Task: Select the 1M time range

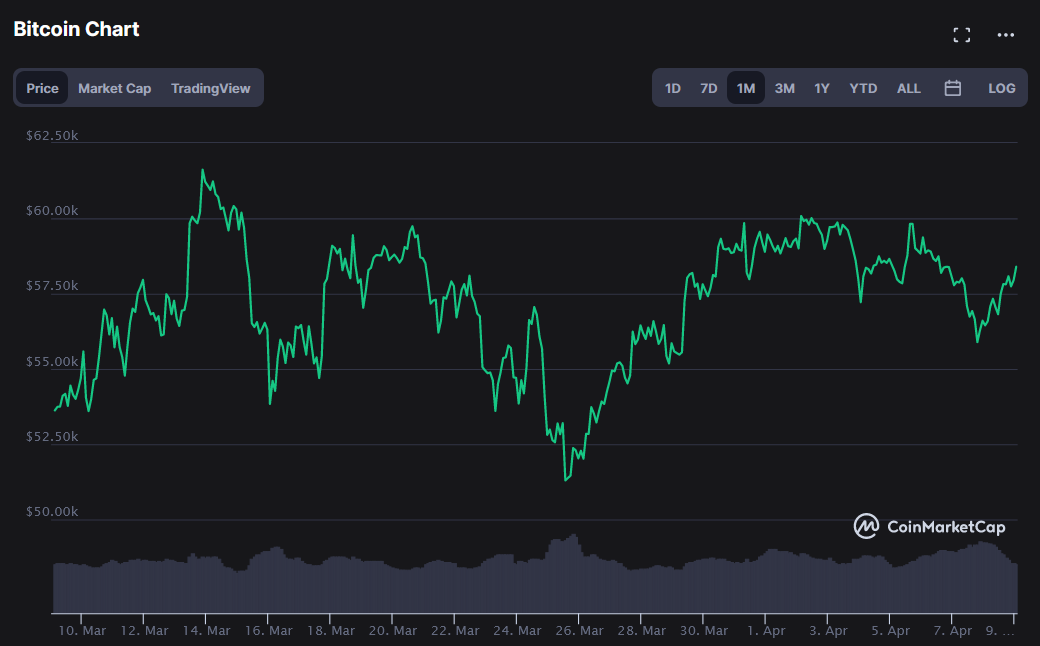Action: 746,88
